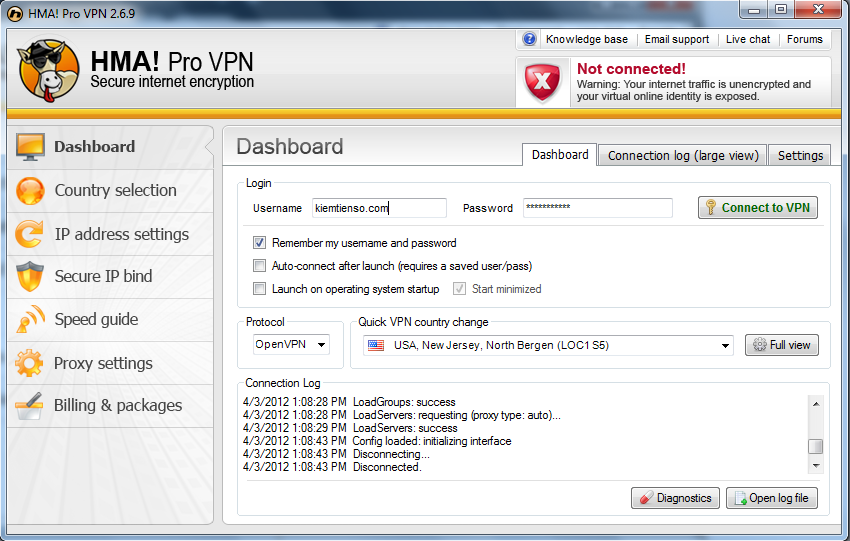Viewport: 850px width, 541px height.
Task: Click the connection log scrollbar thumb
Action: point(815,447)
